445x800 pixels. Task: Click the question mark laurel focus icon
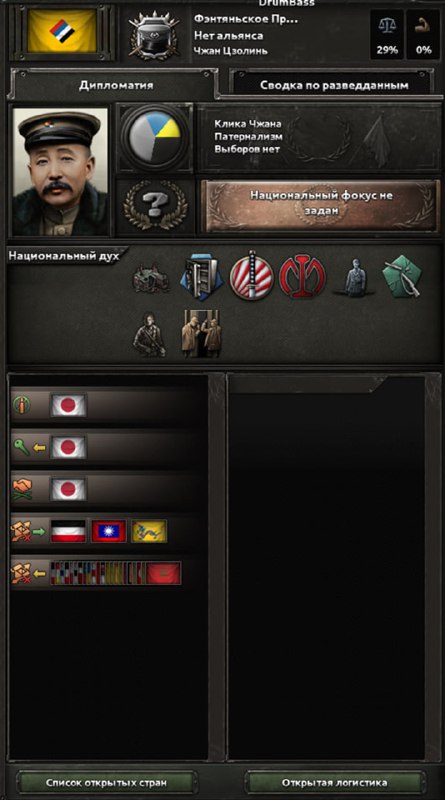tap(156, 206)
